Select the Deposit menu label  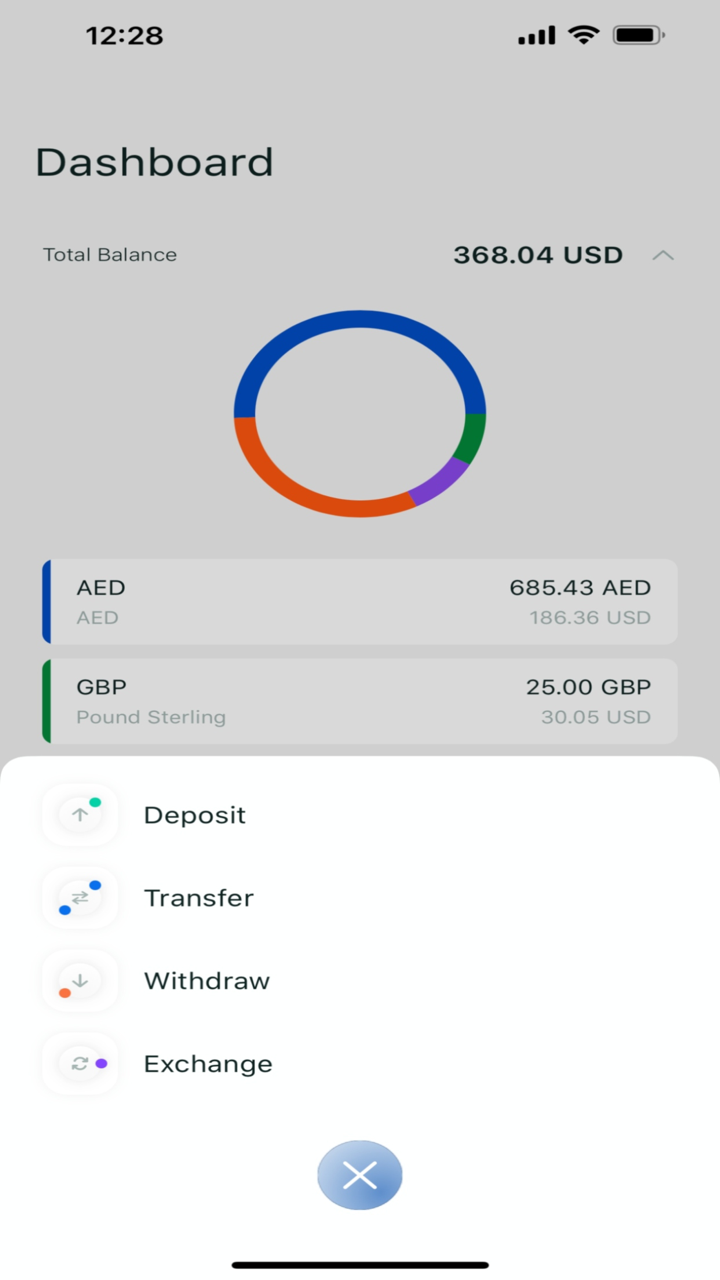tap(195, 815)
